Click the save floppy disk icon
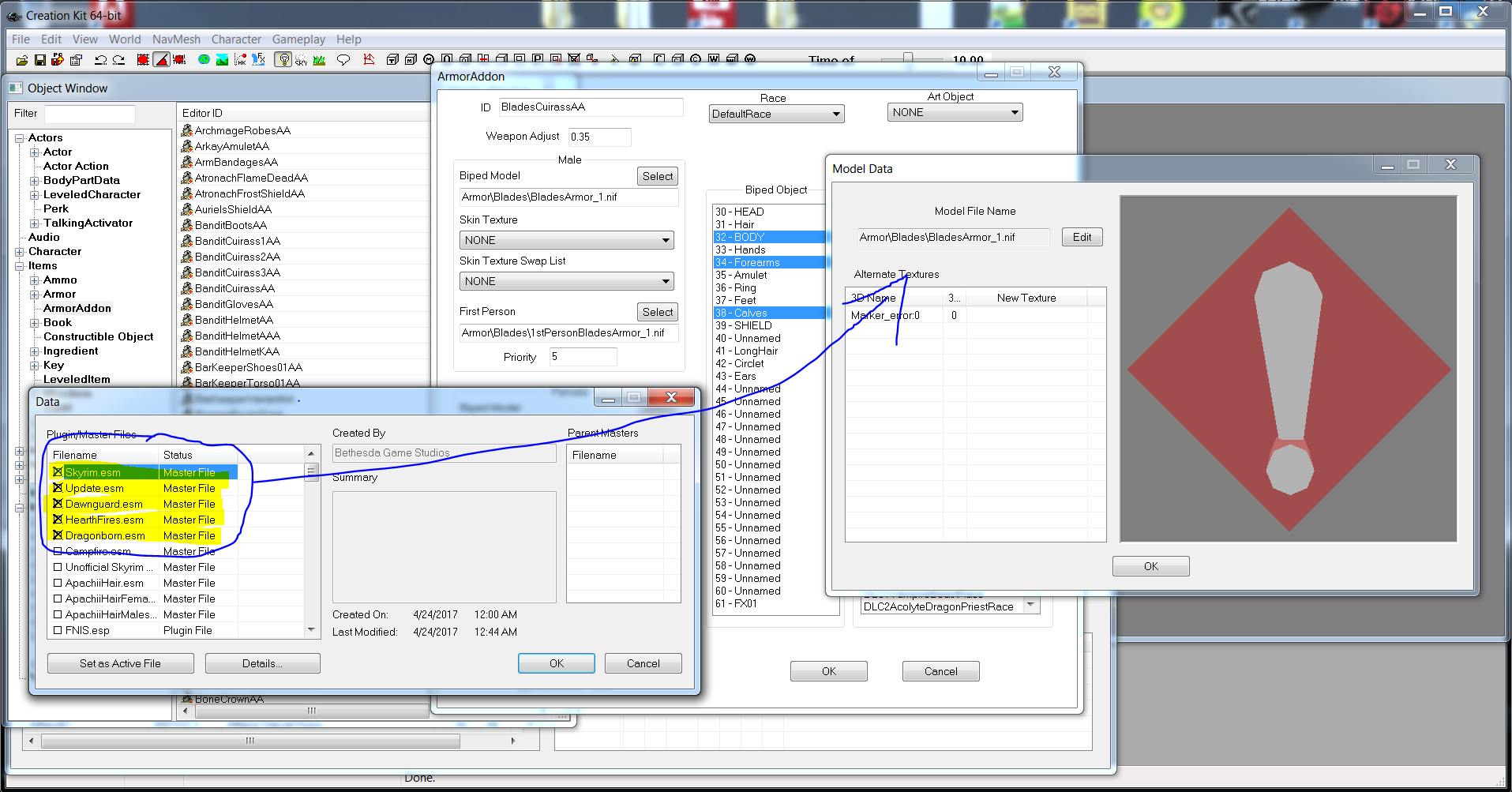Screen dimensions: 1512x792 [40, 60]
